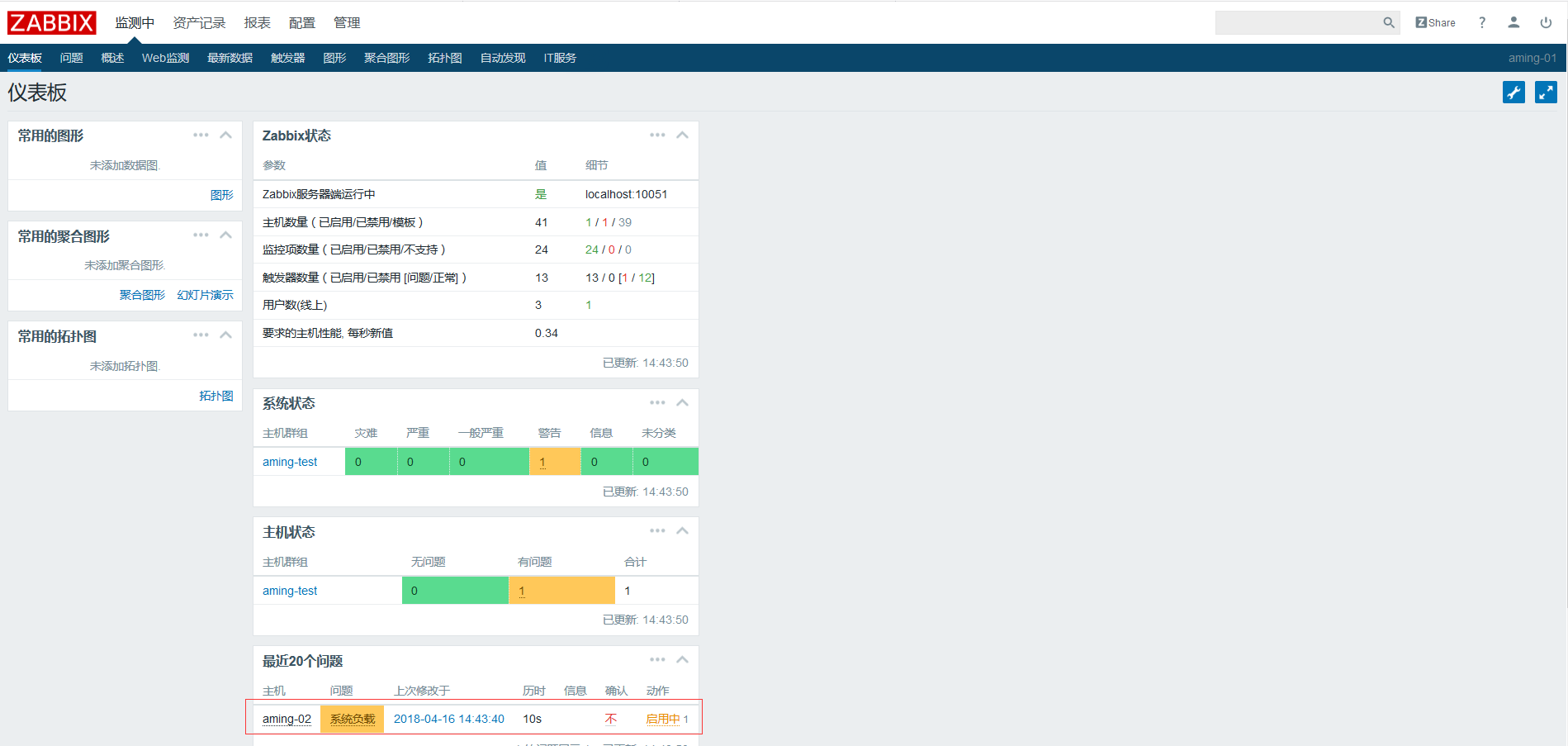Viewport: 1568px width, 746px height.
Task: Click the green 无问题 cell showing 0
Action: (x=456, y=591)
